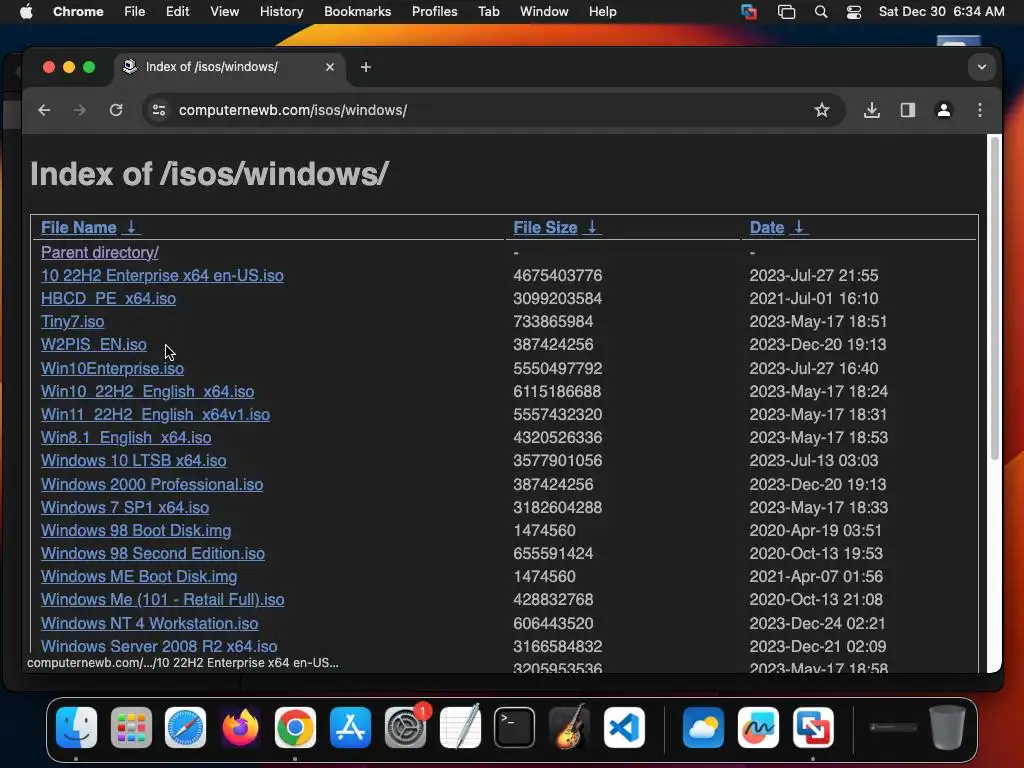Sort descending using Date arrow
Screen dimensions: 1024x768
point(799,227)
